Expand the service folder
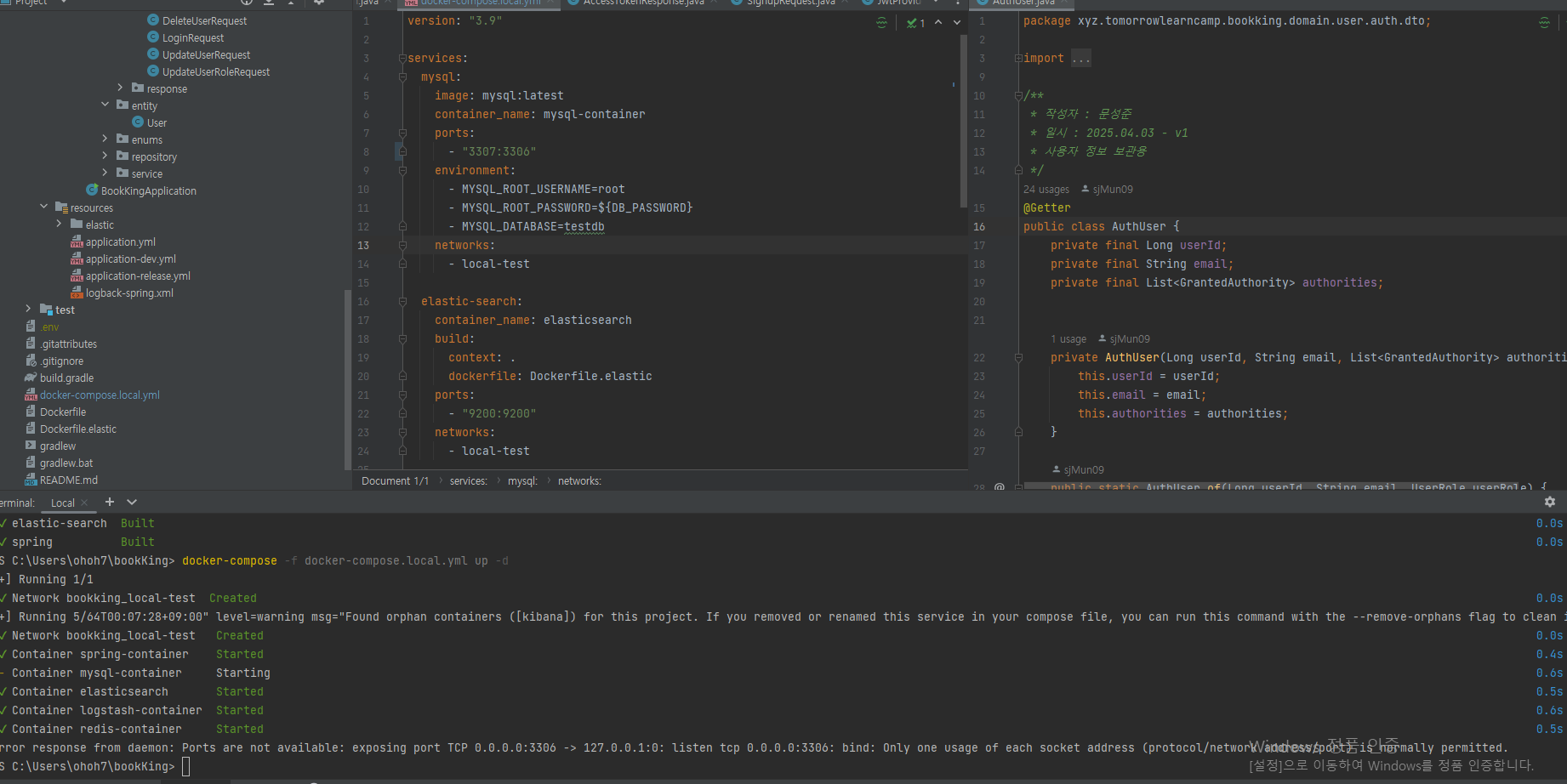 [105, 173]
